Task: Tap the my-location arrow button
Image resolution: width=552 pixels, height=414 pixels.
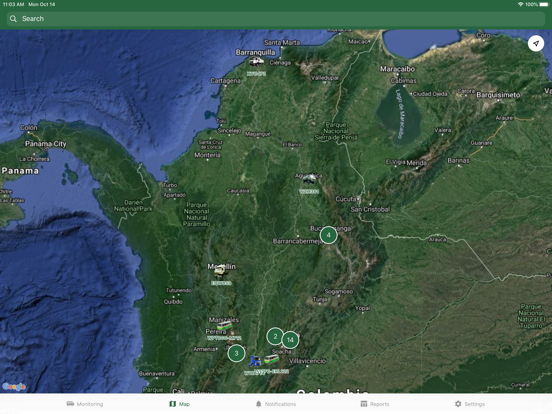Action: pos(535,44)
